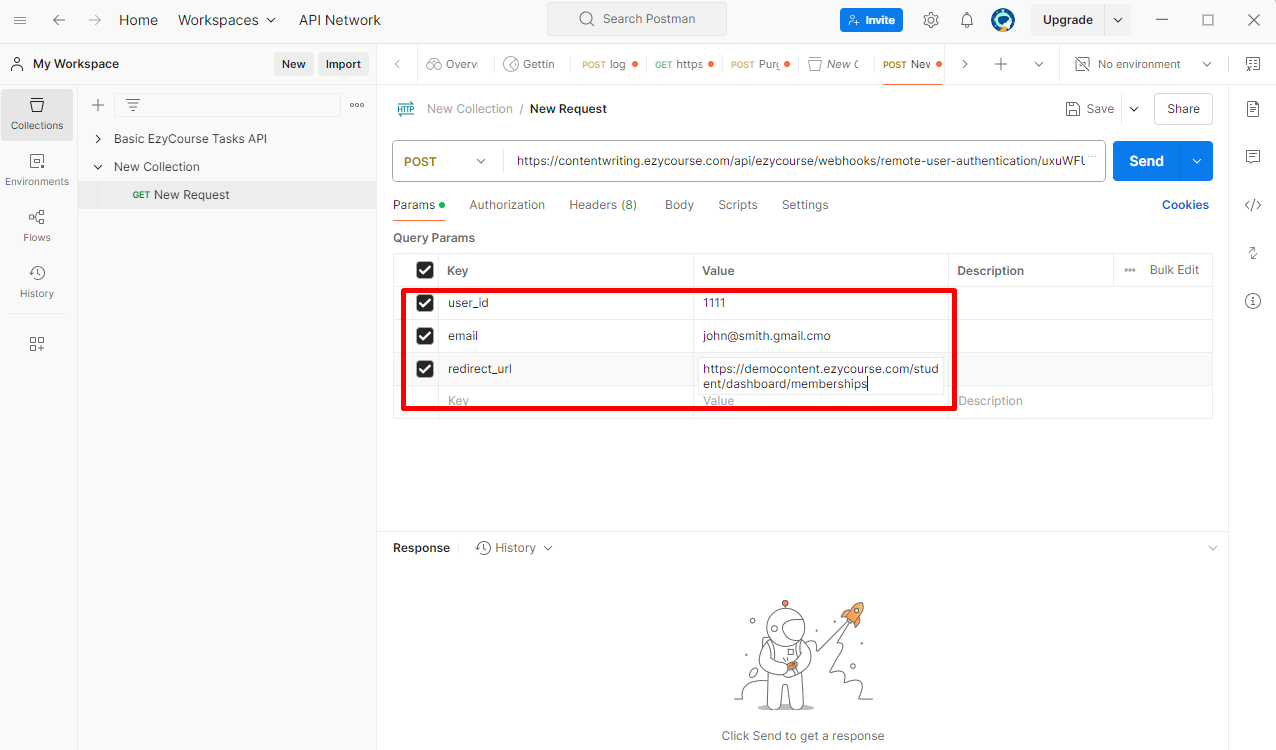Screen dimensions: 1276x750
Task: Switch to the Settings tab
Action: pos(805,205)
